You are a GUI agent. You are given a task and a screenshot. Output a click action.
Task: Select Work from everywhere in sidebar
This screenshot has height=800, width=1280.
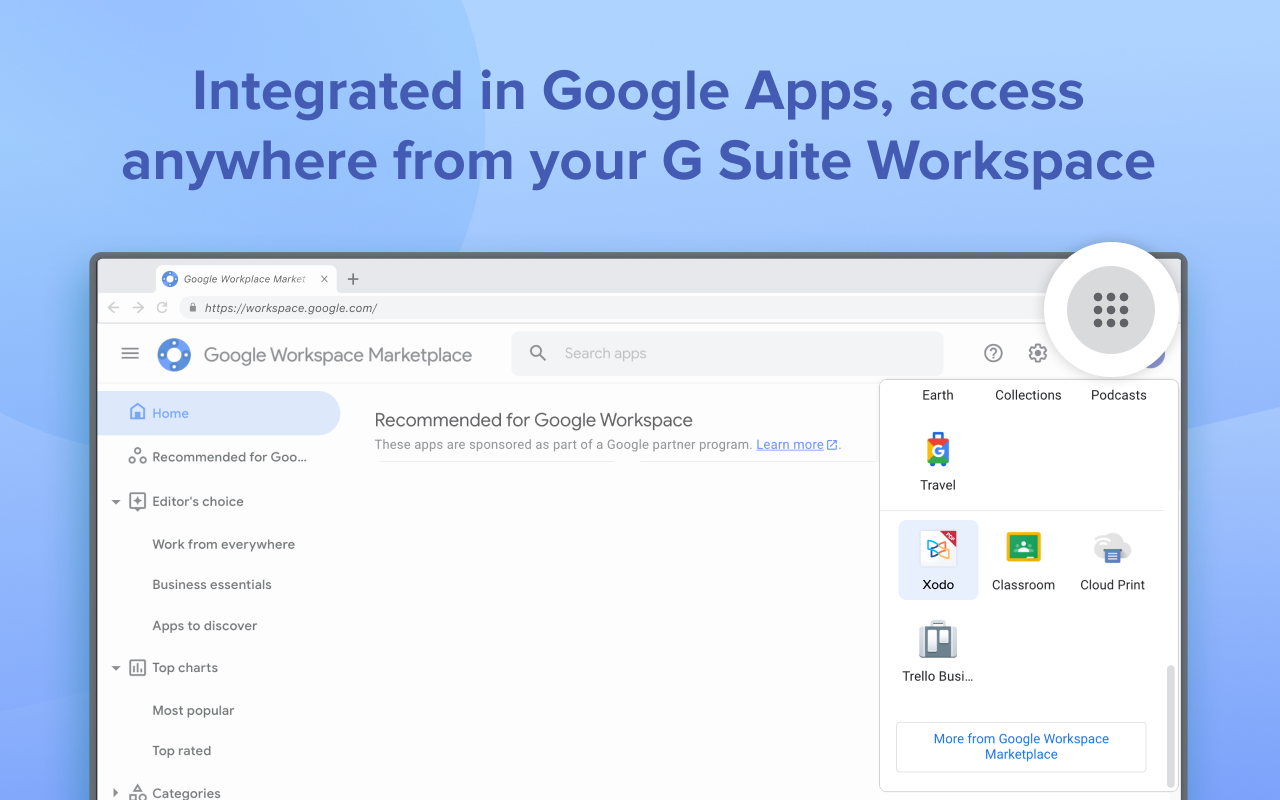click(223, 545)
